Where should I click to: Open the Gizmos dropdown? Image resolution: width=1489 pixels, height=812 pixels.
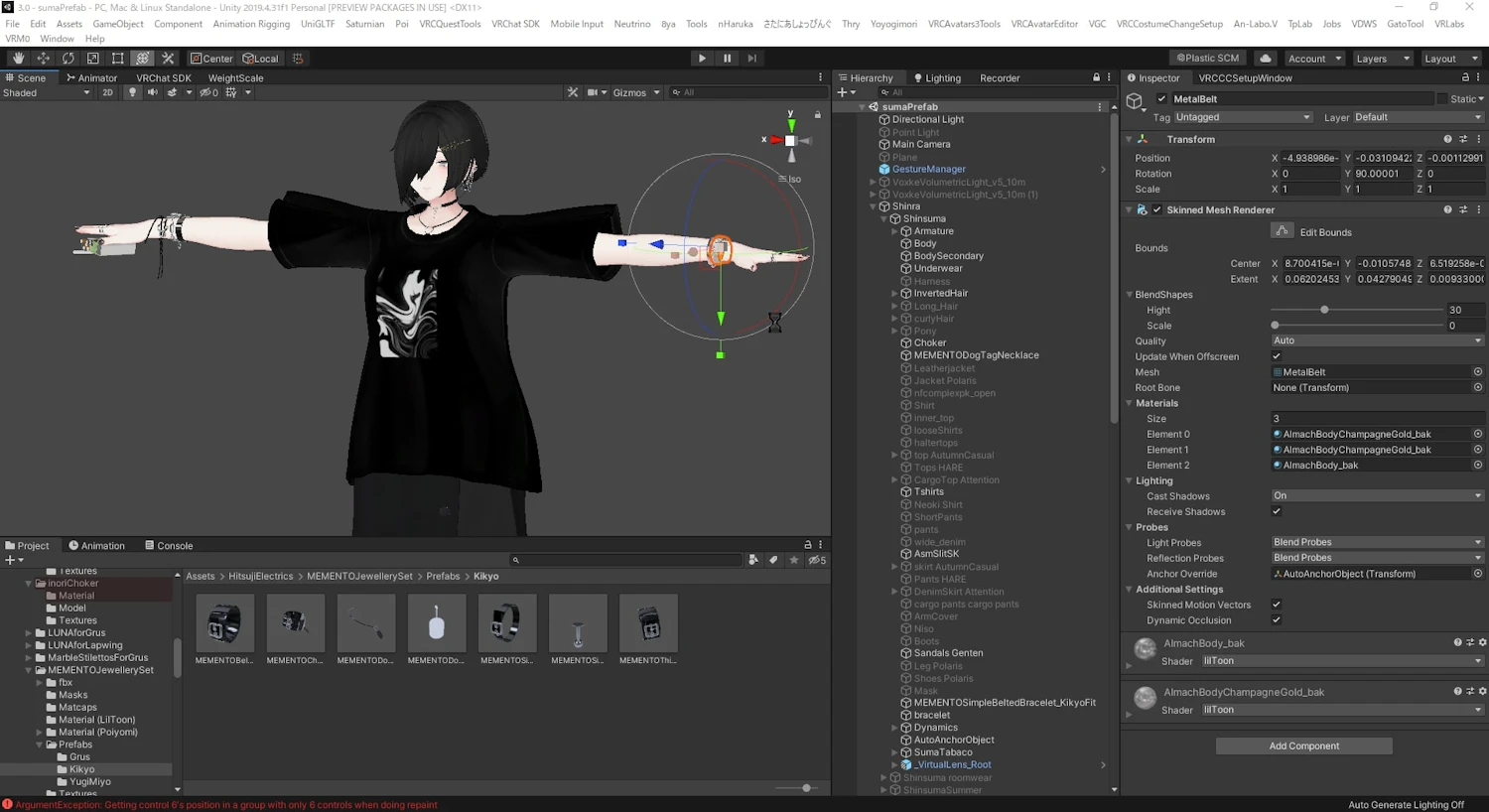(636, 92)
